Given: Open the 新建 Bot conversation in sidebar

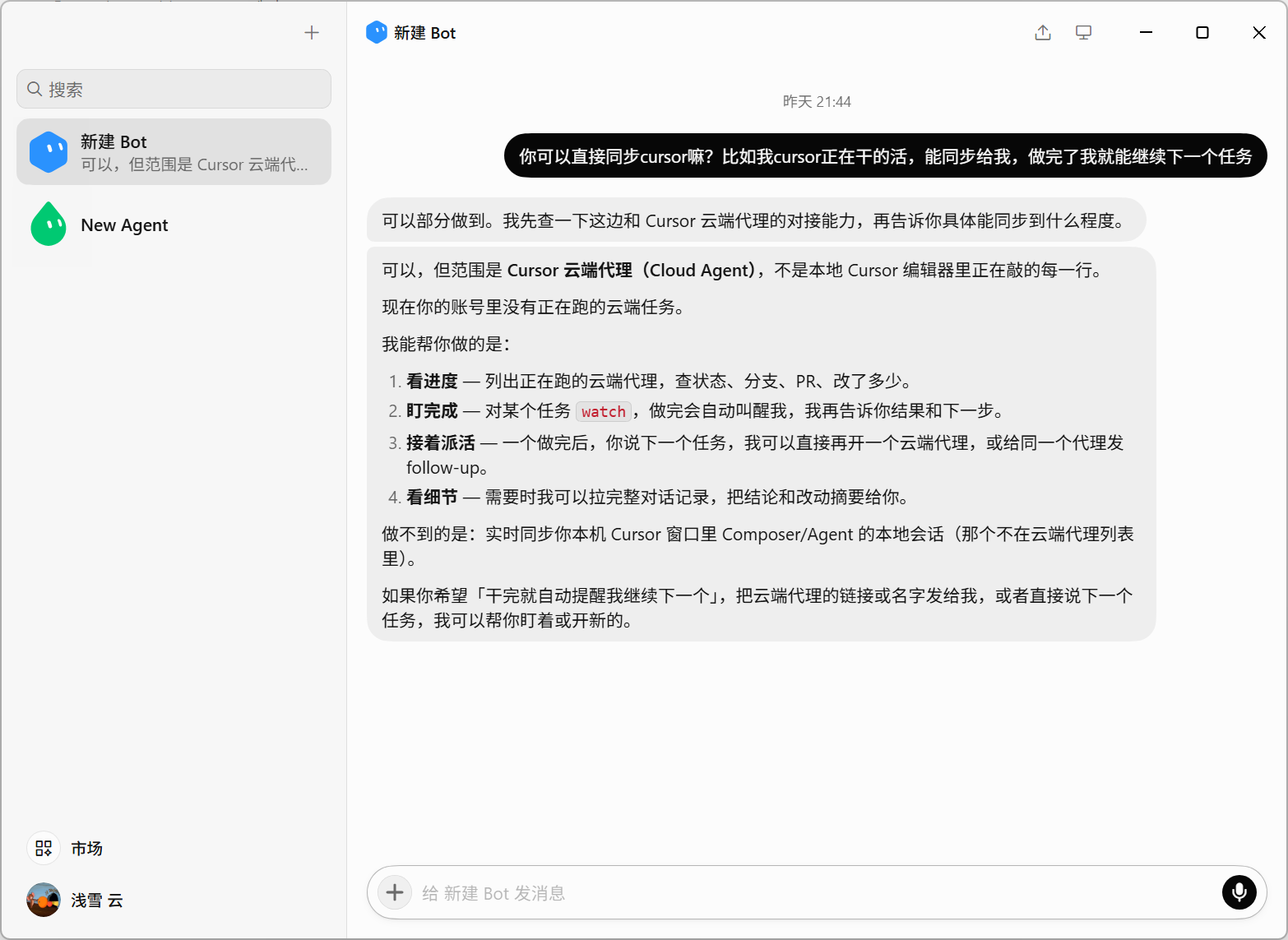Looking at the screenshot, I should [174, 152].
